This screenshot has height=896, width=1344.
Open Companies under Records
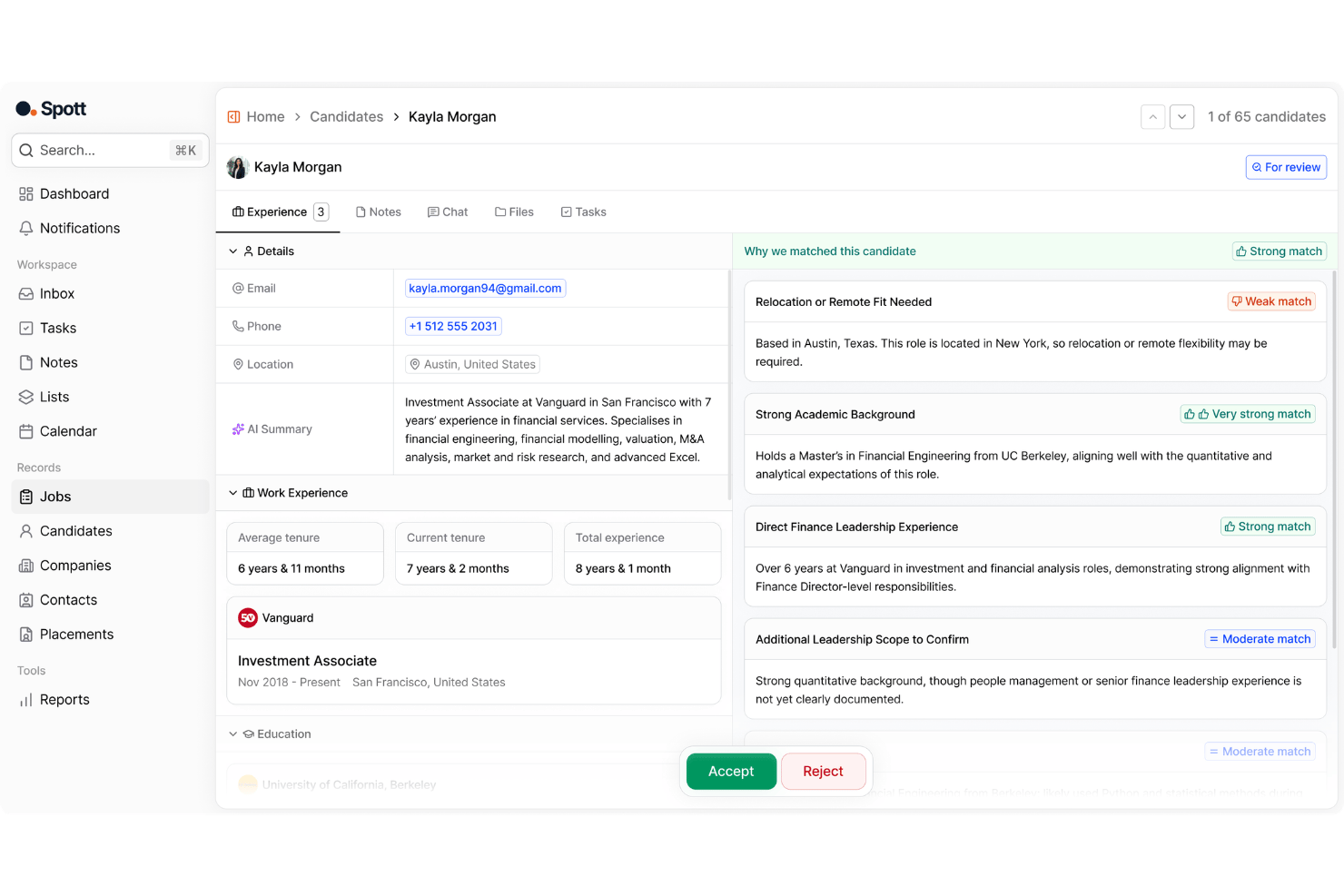point(110,566)
